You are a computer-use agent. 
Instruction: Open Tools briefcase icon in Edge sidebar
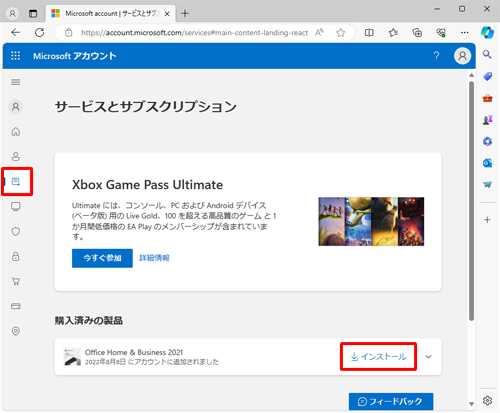click(487, 98)
